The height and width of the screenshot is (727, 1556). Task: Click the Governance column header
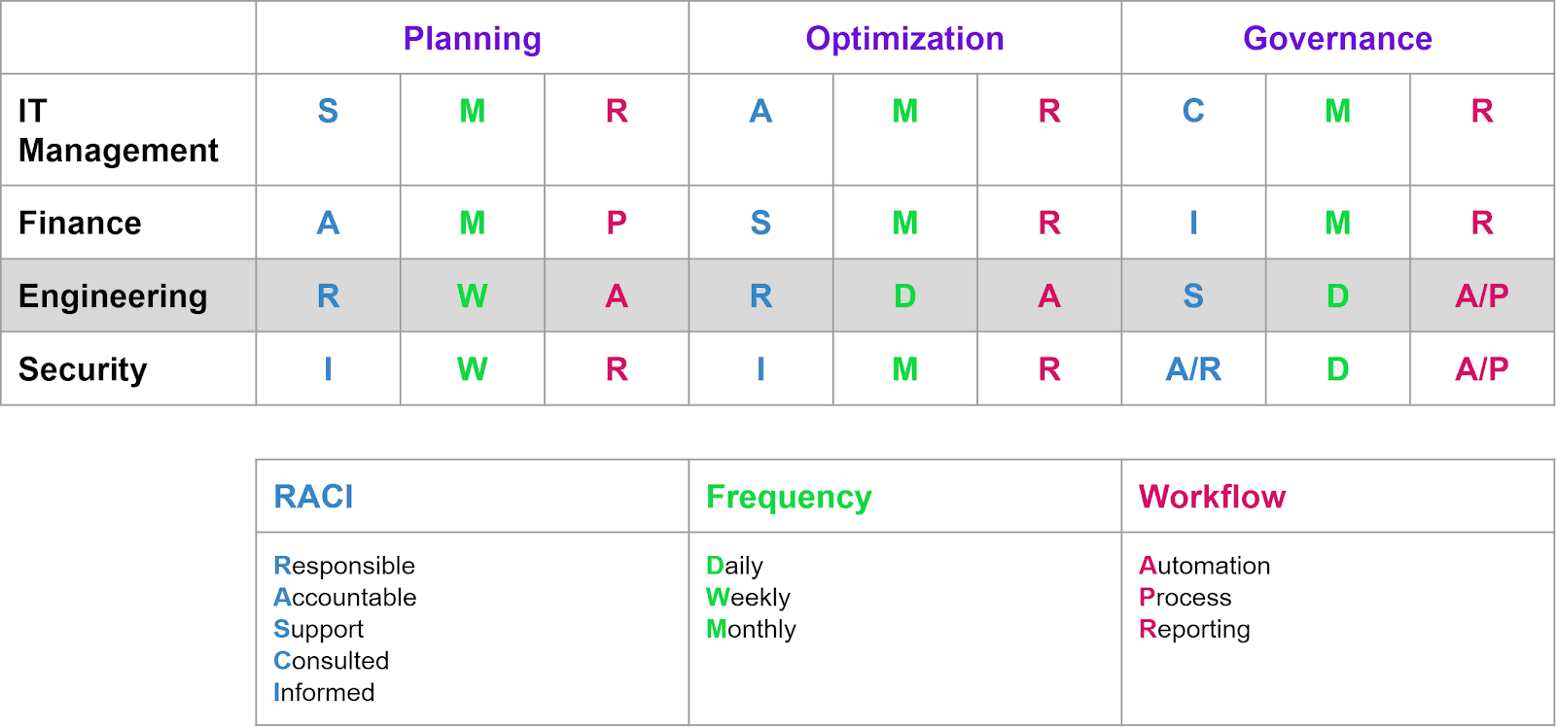coord(1337,39)
